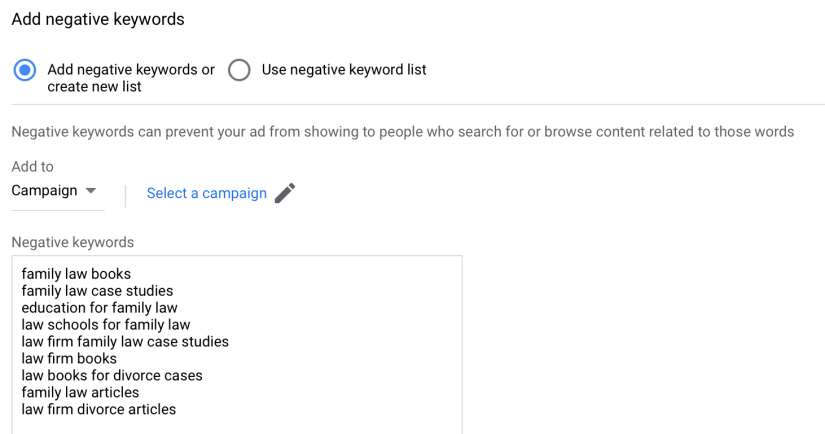Click the pencil edit icon beside Select a campaign

[285, 193]
